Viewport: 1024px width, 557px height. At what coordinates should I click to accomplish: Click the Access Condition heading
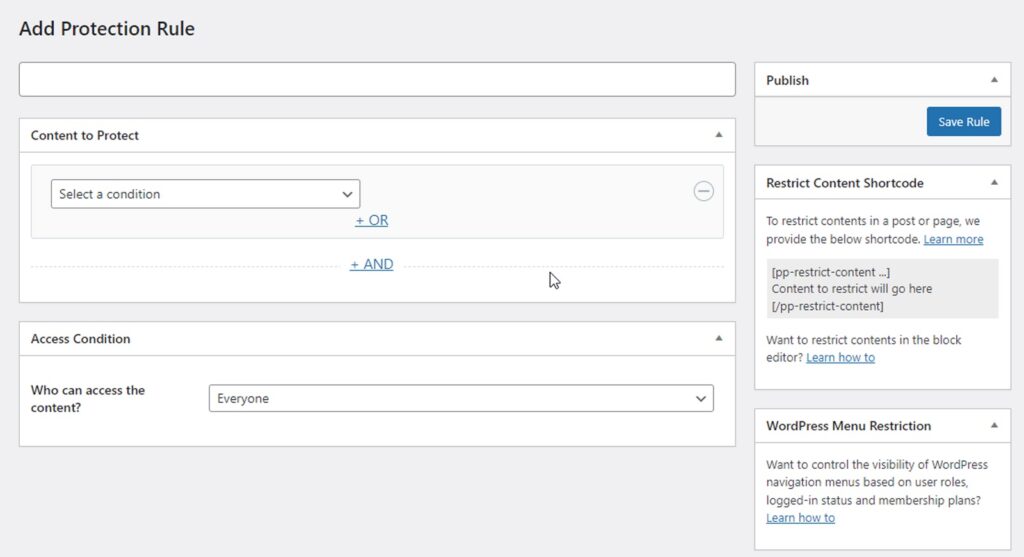(80, 338)
